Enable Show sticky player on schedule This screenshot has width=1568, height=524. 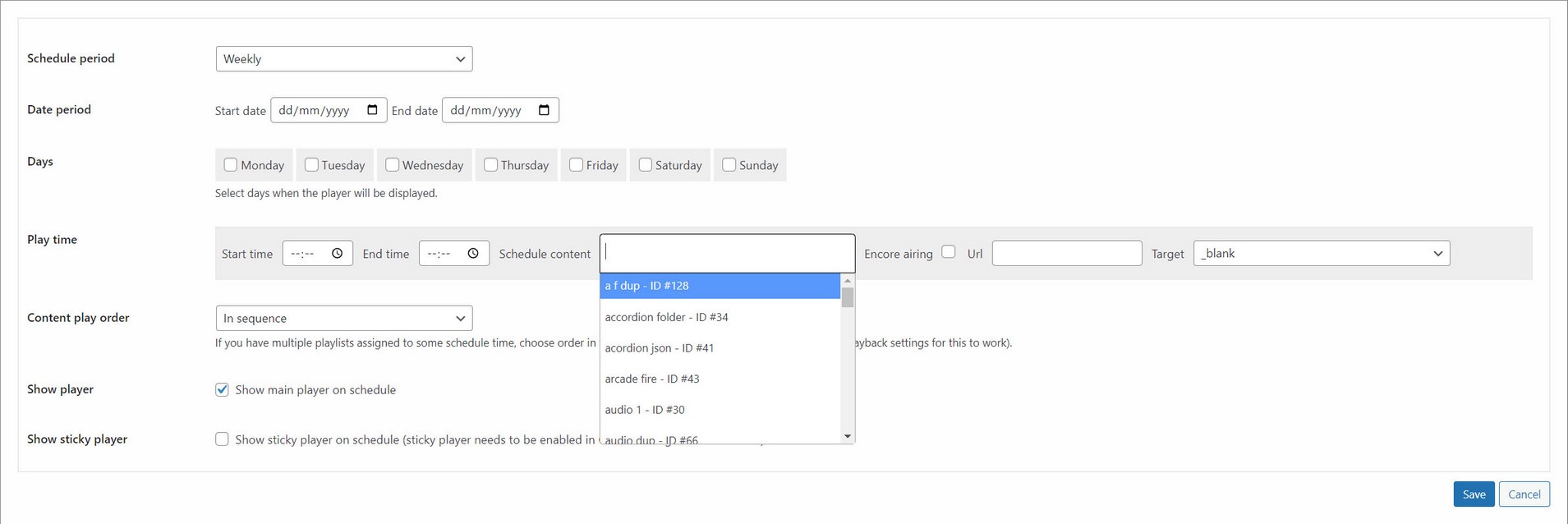click(x=222, y=439)
